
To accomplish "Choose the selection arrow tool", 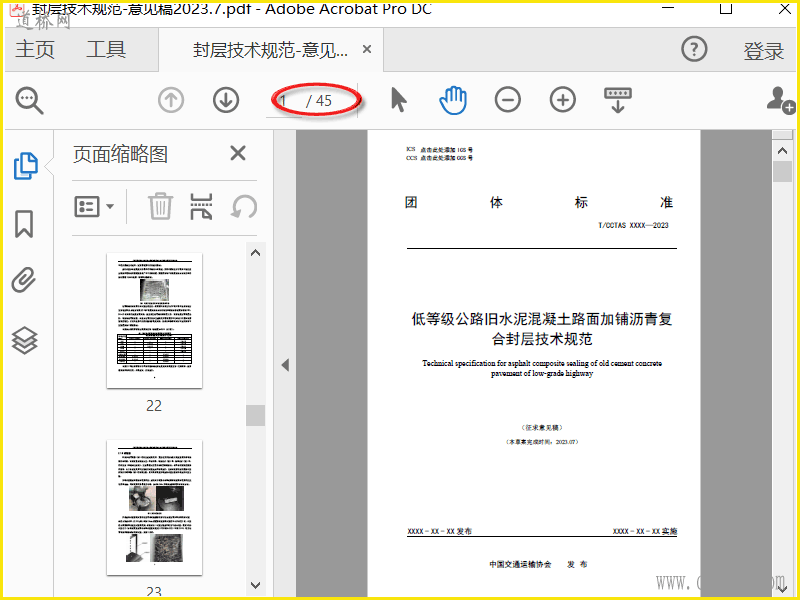I will [x=398, y=99].
